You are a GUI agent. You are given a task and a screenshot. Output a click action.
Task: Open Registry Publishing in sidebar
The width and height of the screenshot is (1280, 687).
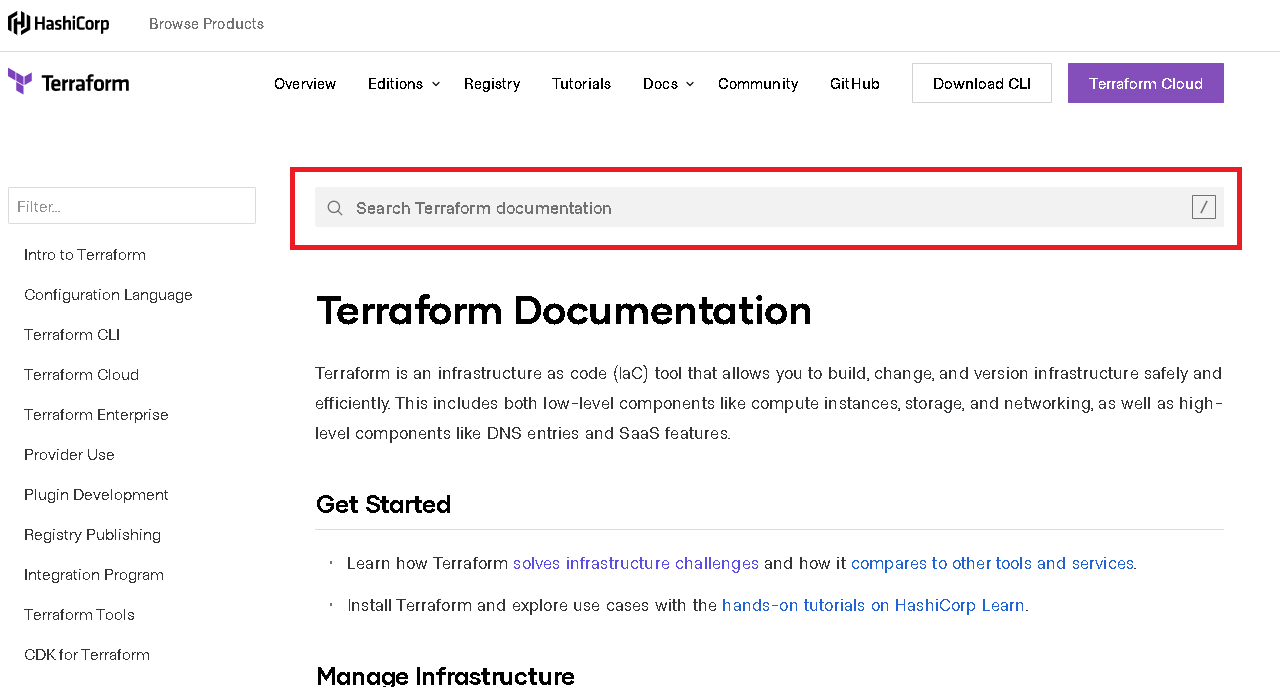[92, 535]
